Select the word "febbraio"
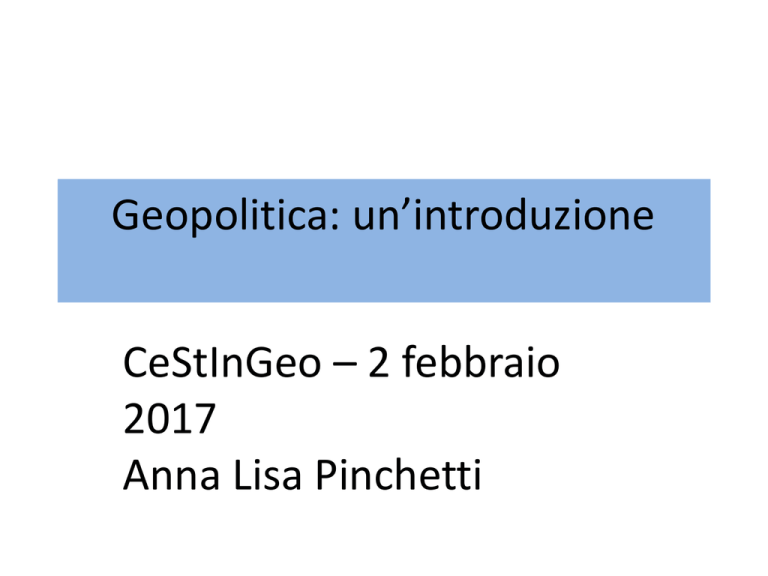The height and width of the screenshot is (576, 768). [x=480, y=361]
